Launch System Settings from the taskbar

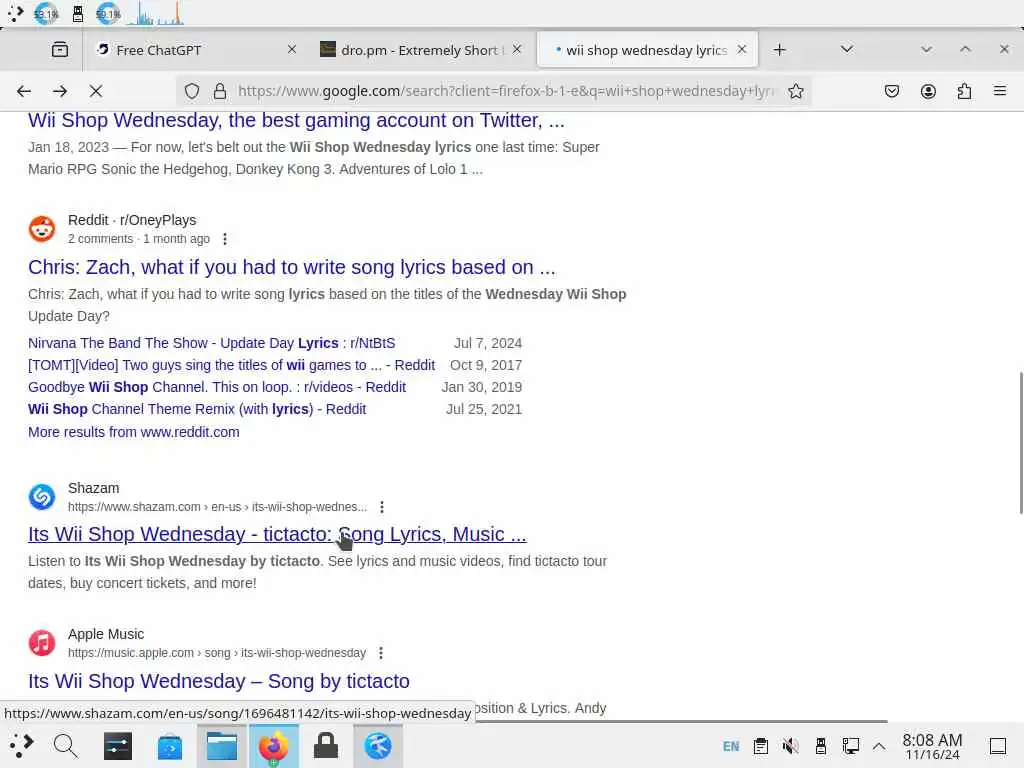coord(118,746)
